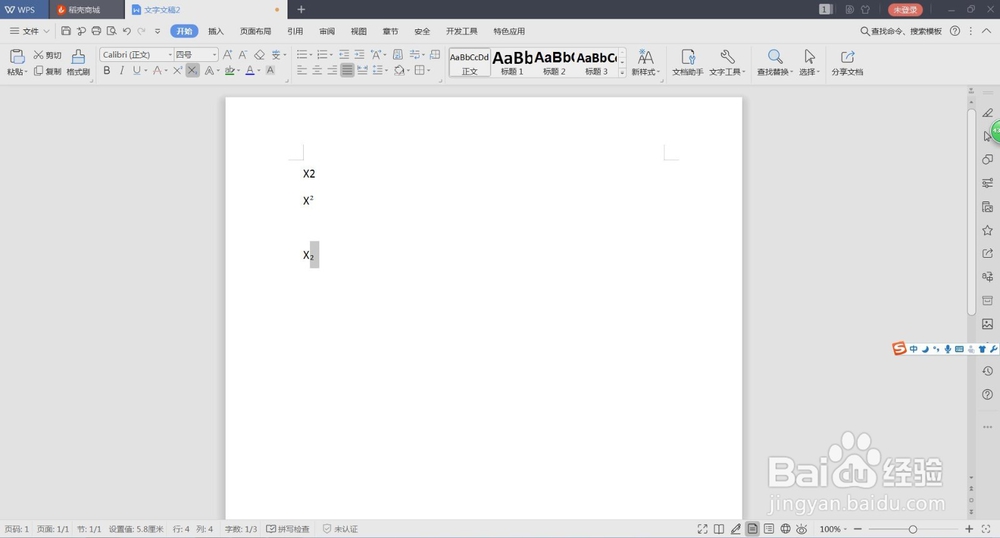Image resolution: width=1000 pixels, height=538 pixels.
Task: Switch to the Page Layout (页面布局) tab
Action: [x=255, y=31]
